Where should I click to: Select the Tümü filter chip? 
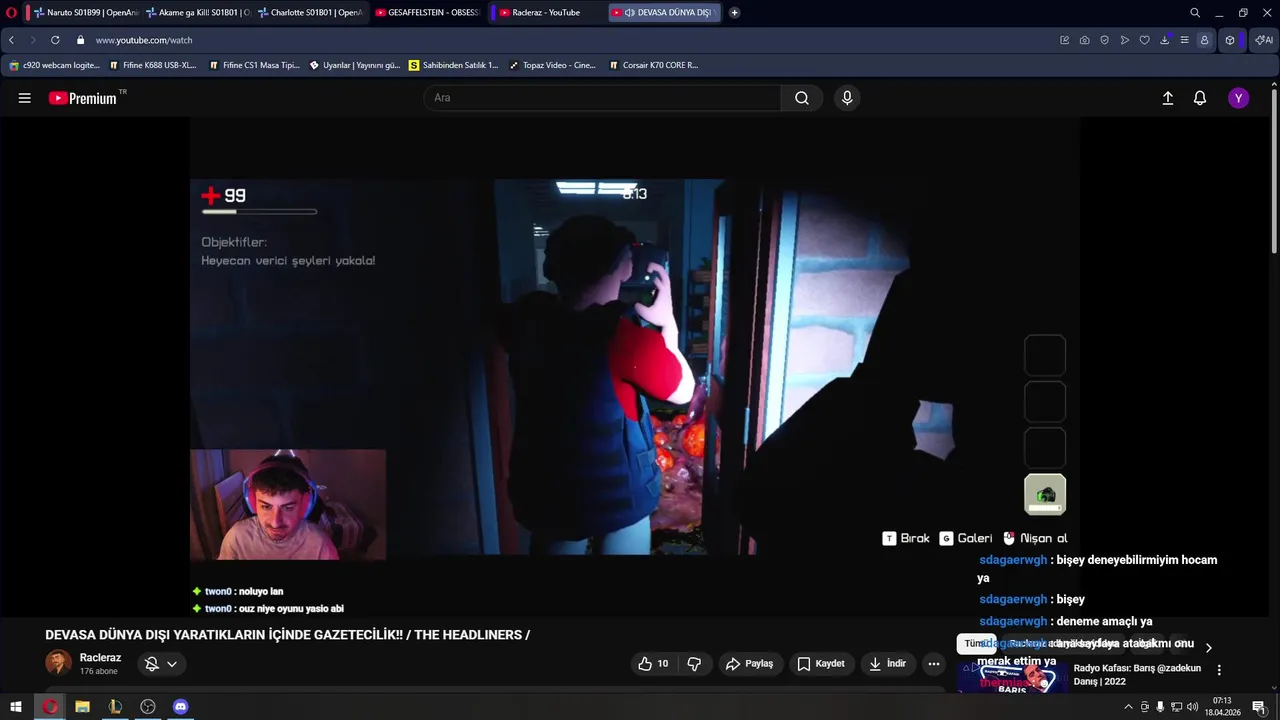(x=976, y=644)
